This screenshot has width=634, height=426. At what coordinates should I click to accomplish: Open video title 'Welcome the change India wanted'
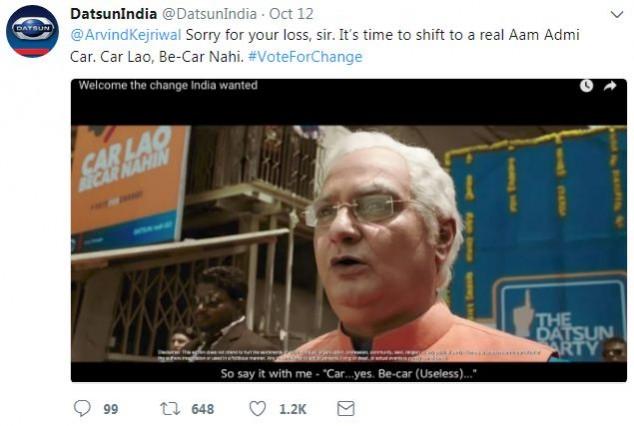pyautogui.click(x=168, y=85)
